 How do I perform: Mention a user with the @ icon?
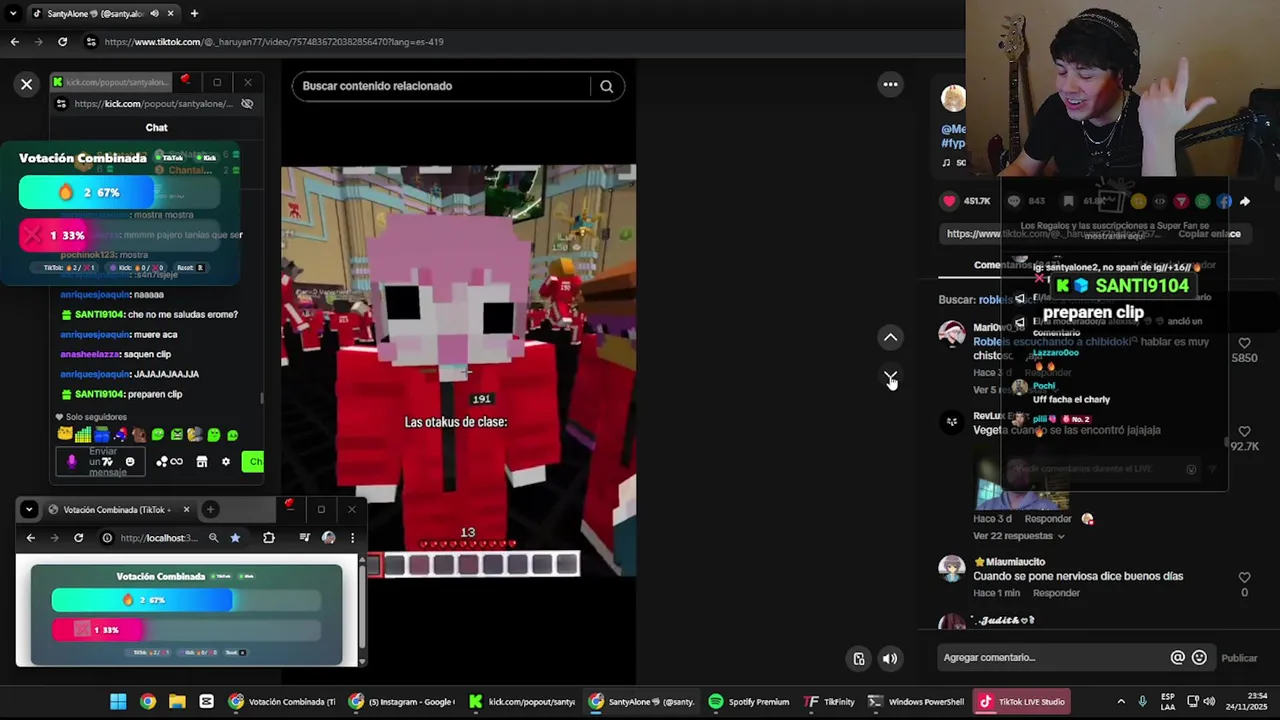point(1178,657)
